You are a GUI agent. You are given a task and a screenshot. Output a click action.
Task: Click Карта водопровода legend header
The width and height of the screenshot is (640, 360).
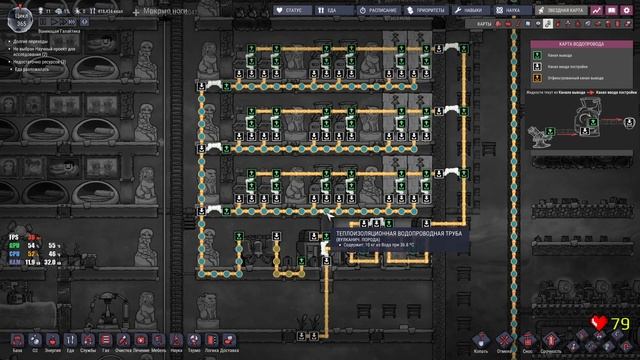pos(581,44)
